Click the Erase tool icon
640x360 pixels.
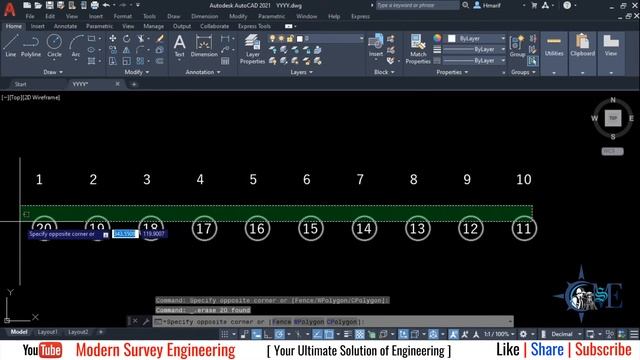click(160, 38)
